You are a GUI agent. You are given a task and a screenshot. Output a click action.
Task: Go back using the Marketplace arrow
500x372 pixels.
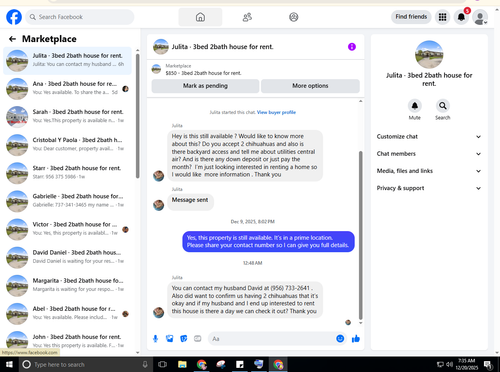tap(12, 39)
